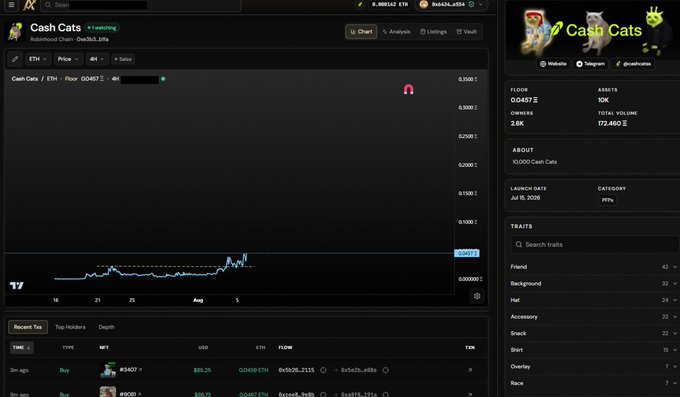Open the 0.000142 ETH balance

[390, 4]
